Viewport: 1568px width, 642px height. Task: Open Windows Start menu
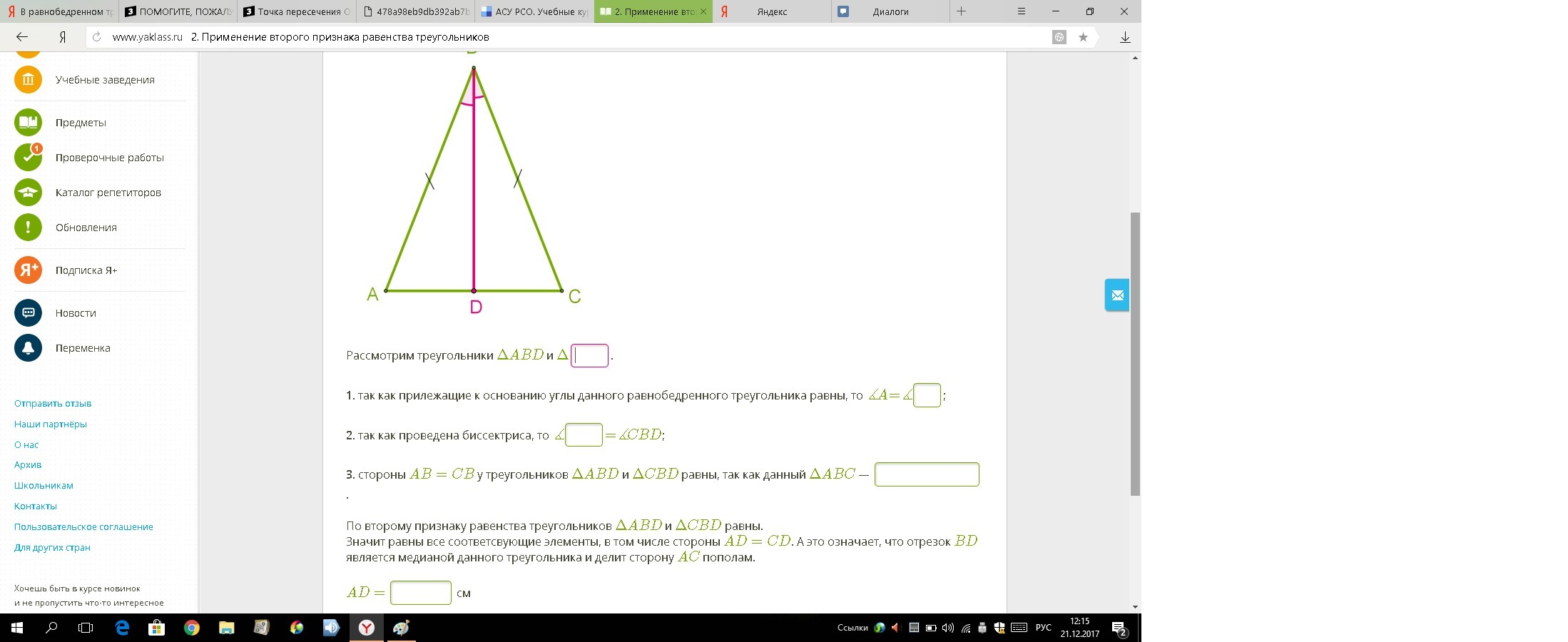click(16, 628)
